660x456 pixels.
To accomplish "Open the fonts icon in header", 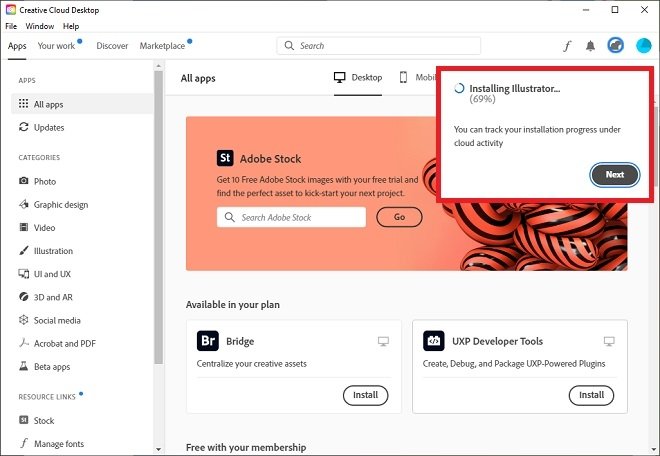I will tap(567, 45).
